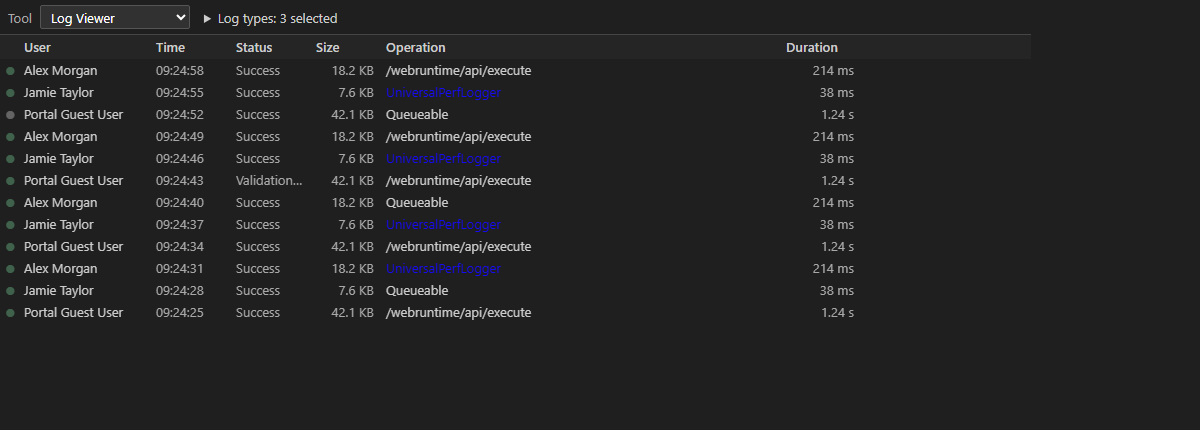Click Portal Guest User in the 09:24:25 row
The height and width of the screenshot is (430, 1200).
pos(74,313)
